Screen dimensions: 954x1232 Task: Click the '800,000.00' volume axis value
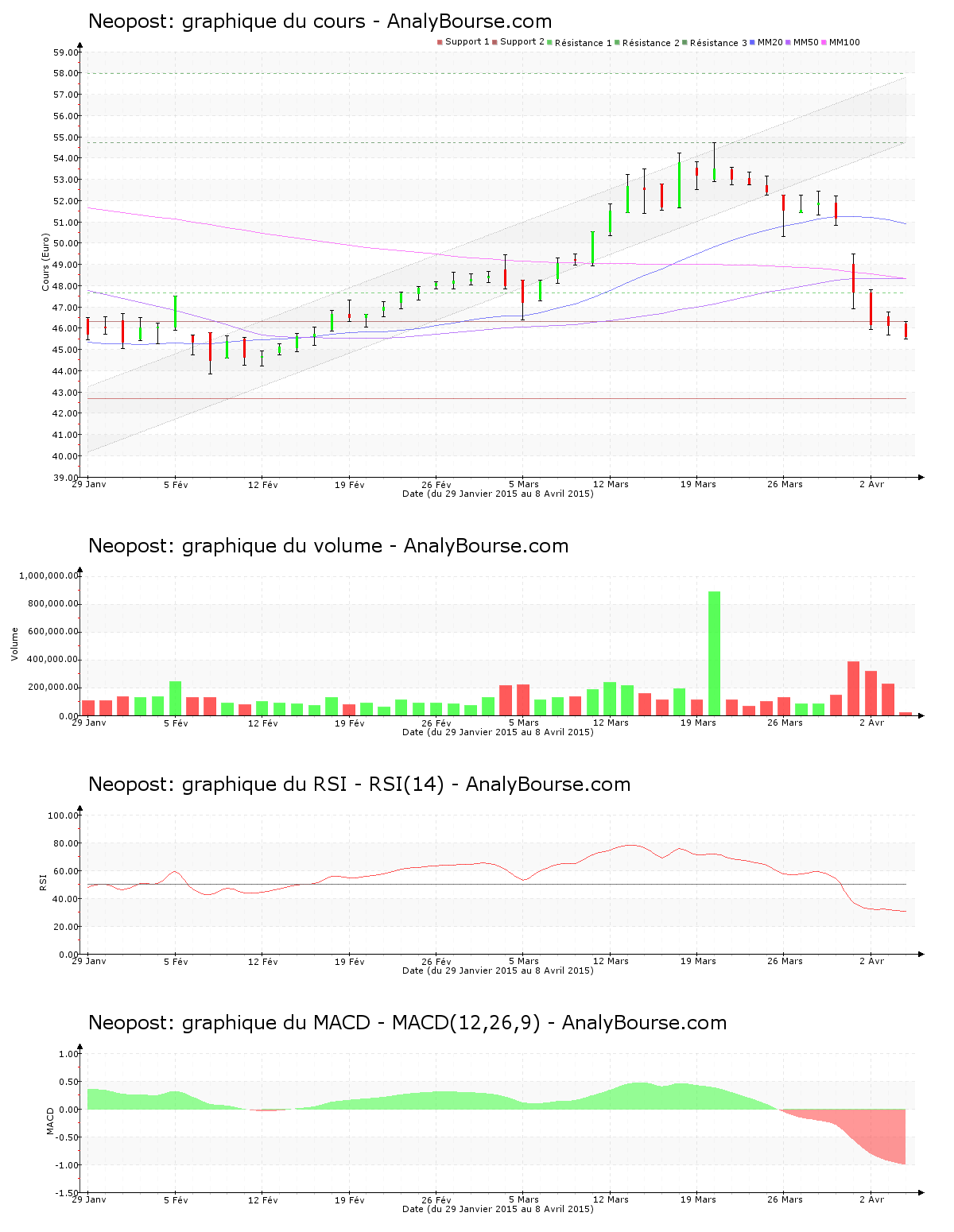click(x=52, y=603)
